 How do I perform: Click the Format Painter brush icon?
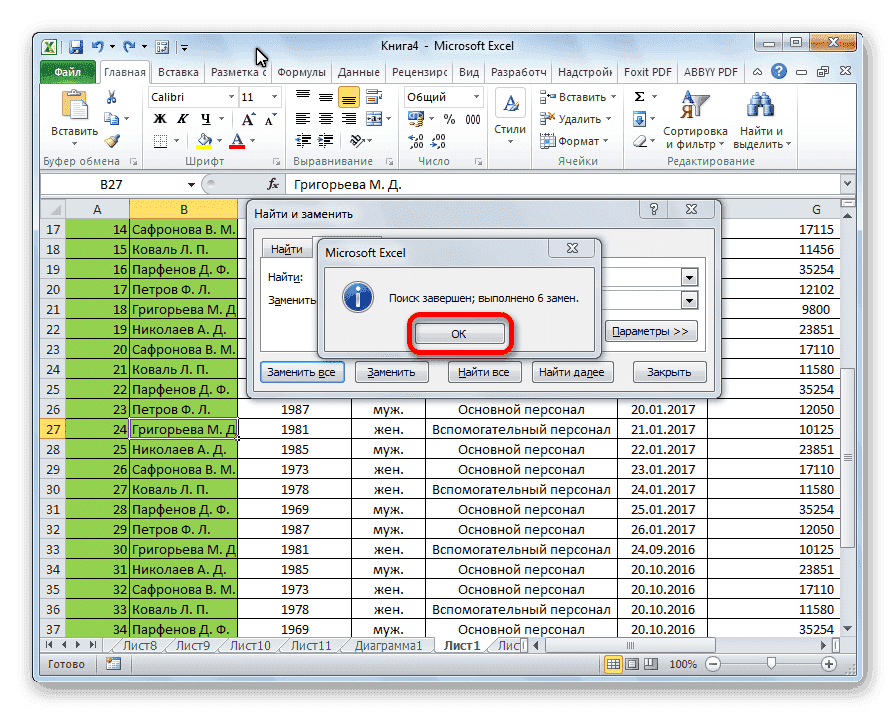coord(112,141)
